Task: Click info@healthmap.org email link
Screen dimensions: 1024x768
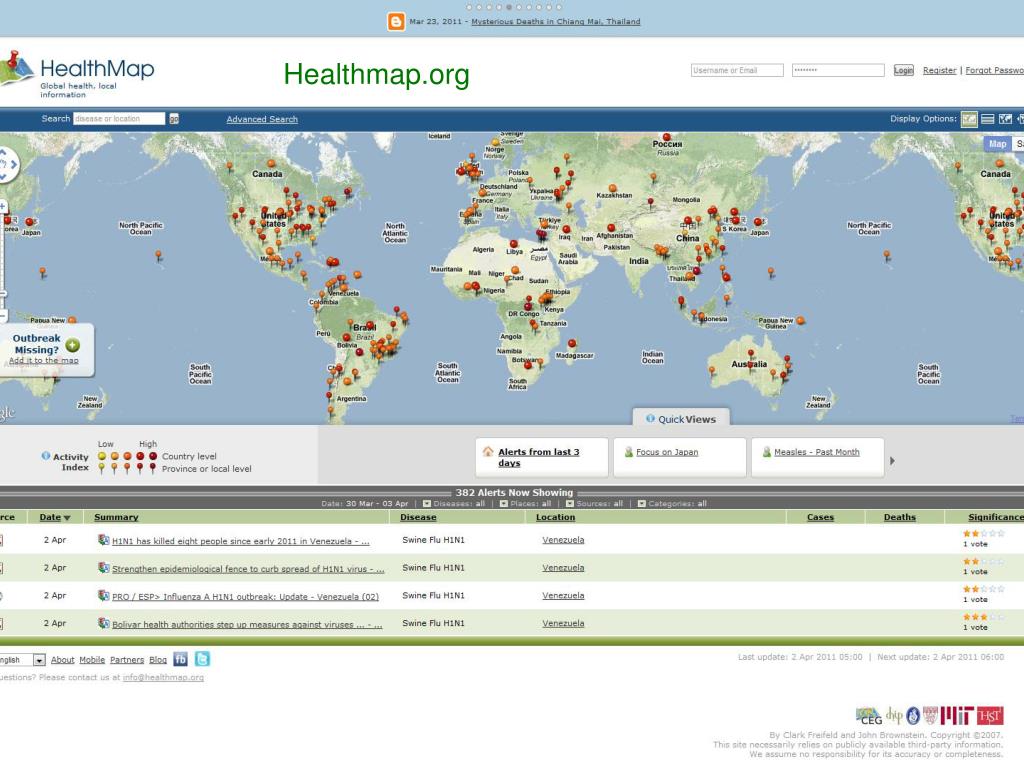Action: click(163, 677)
